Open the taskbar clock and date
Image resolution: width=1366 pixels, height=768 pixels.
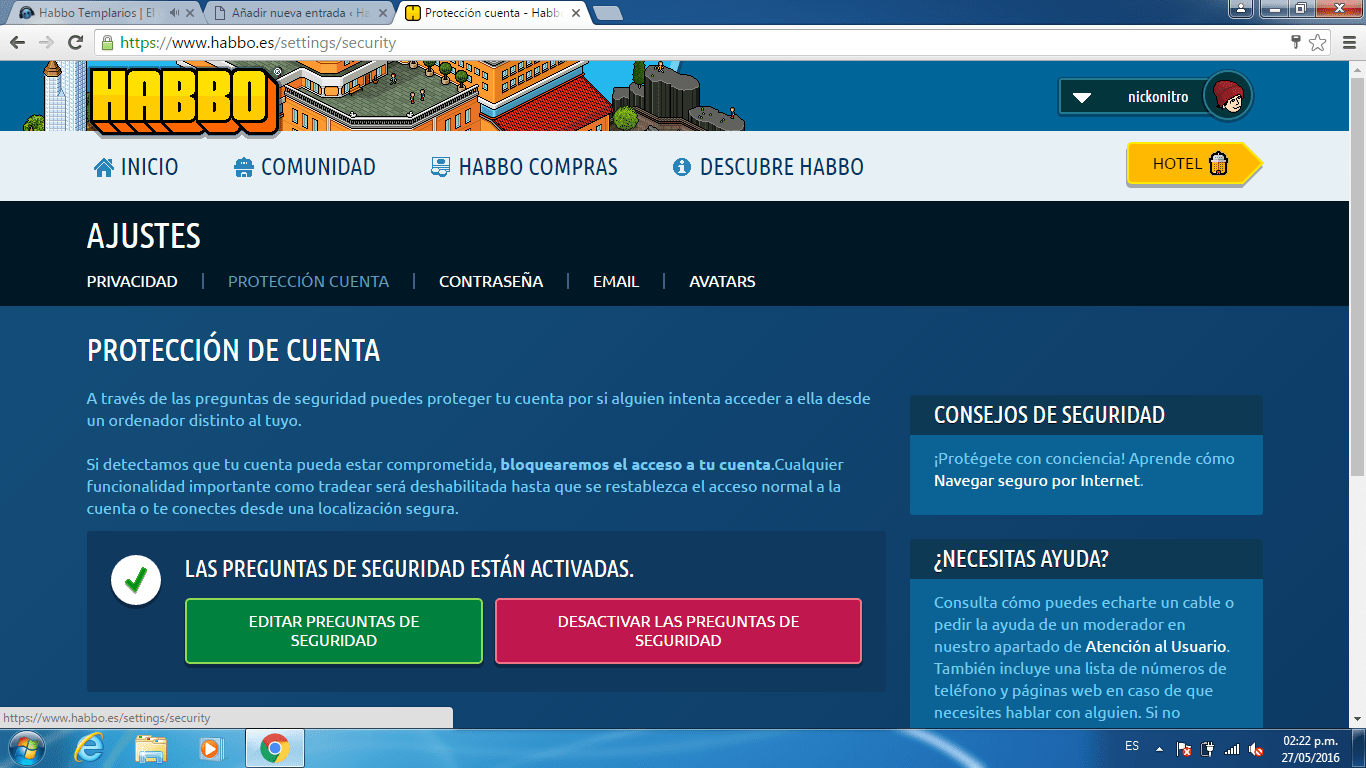1310,749
